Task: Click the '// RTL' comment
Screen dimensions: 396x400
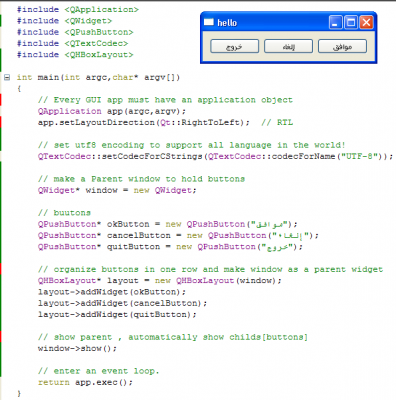Action: [x=277, y=123]
